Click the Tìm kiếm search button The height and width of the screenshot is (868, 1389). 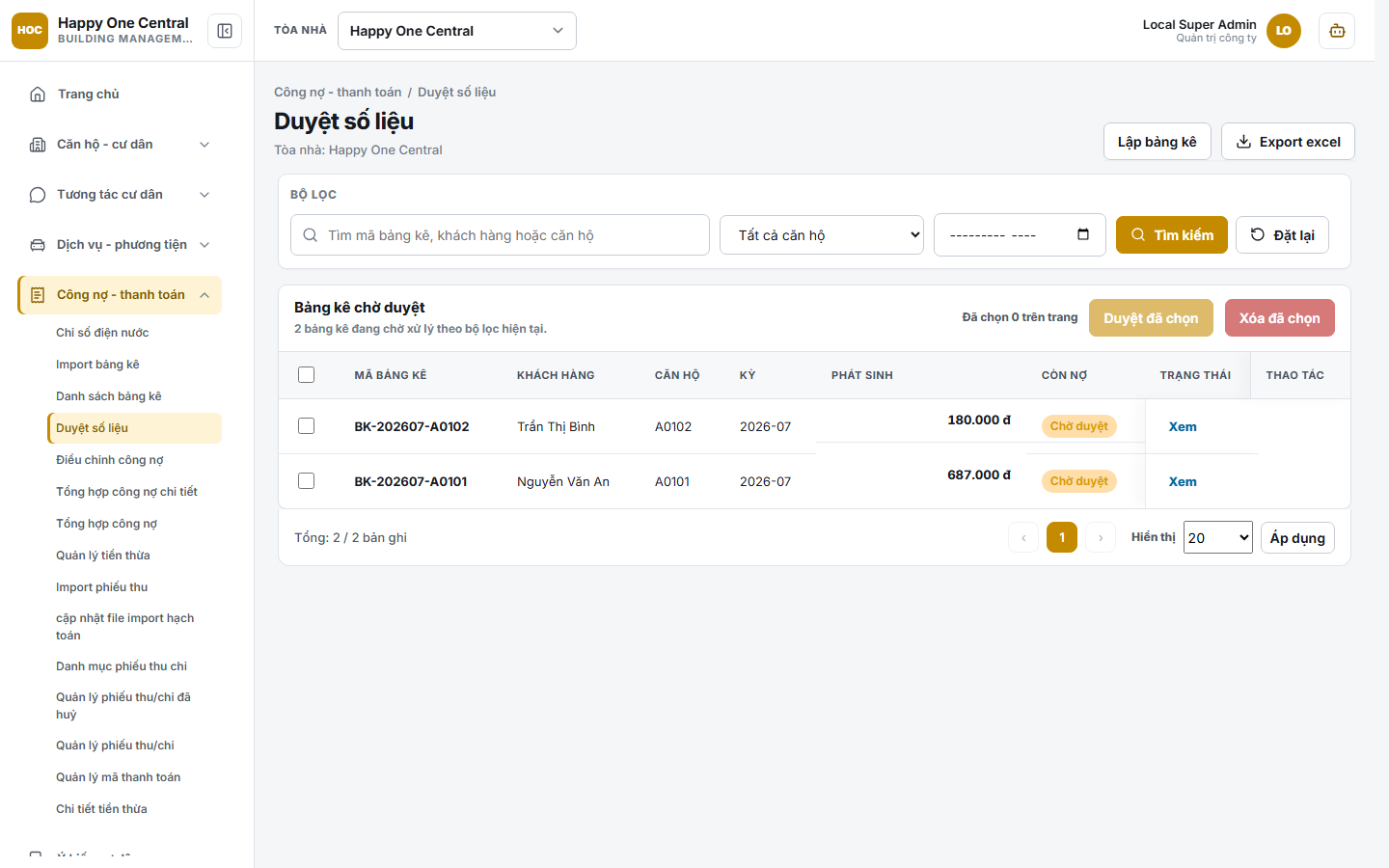tap(1171, 235)
